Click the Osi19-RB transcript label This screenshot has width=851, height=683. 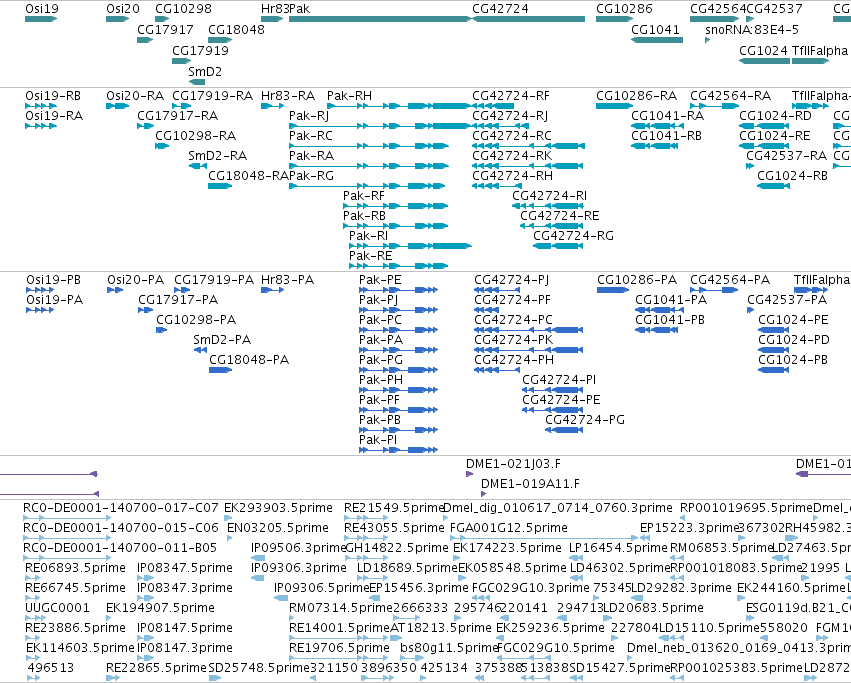[53, 96]
